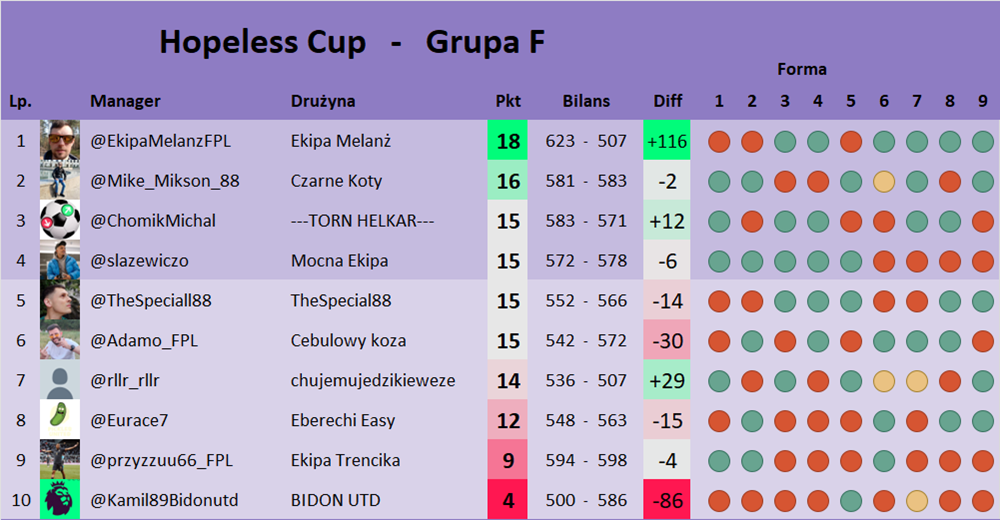Select the soccer ball avatar of @ChomikMichal
This screenshot has width=1000, height=520.
tap(60, 221)
